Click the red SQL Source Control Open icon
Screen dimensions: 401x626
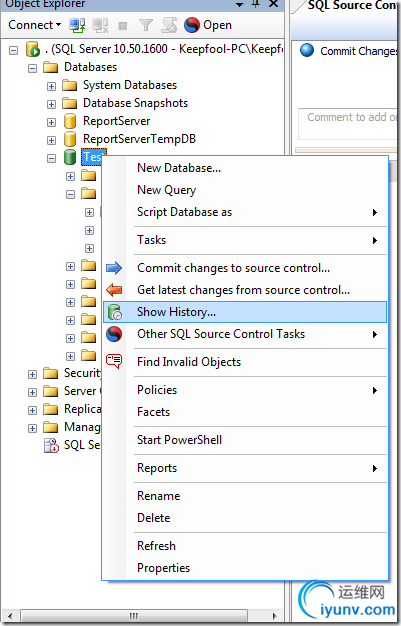tap(192, 25)
